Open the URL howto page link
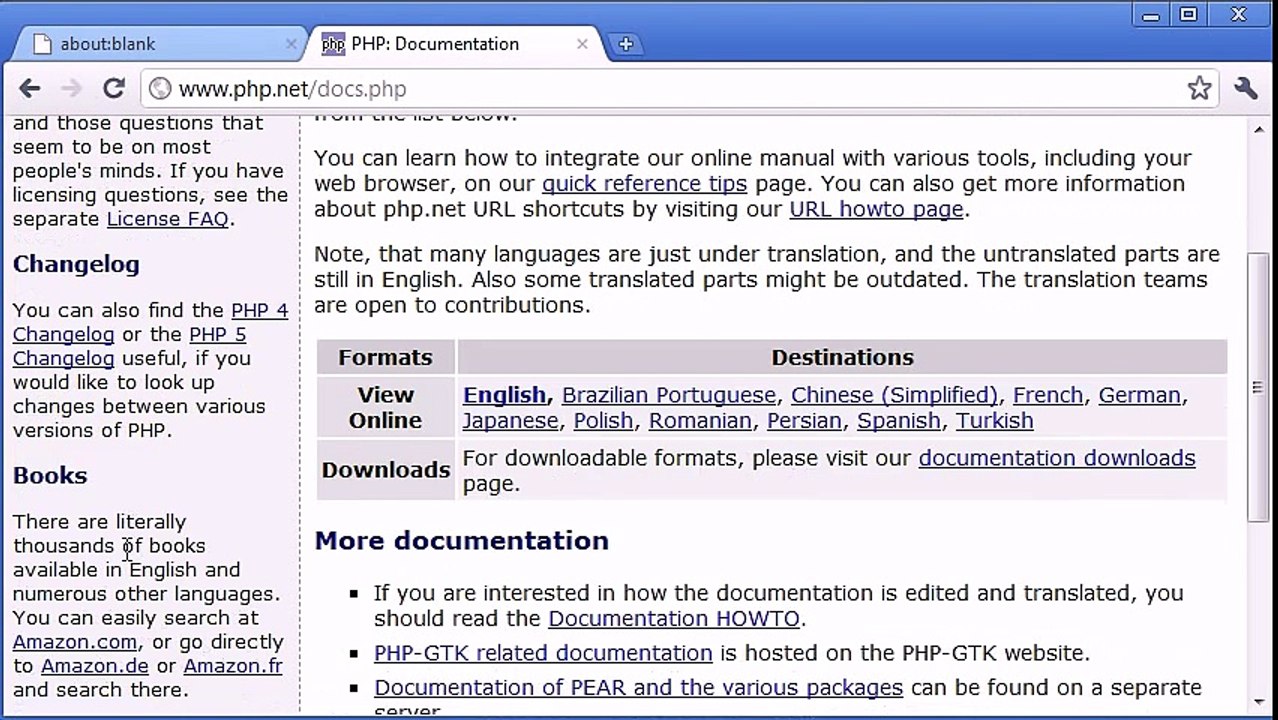This screenshot has width=1278, height=720. click(x=876, y=210)
